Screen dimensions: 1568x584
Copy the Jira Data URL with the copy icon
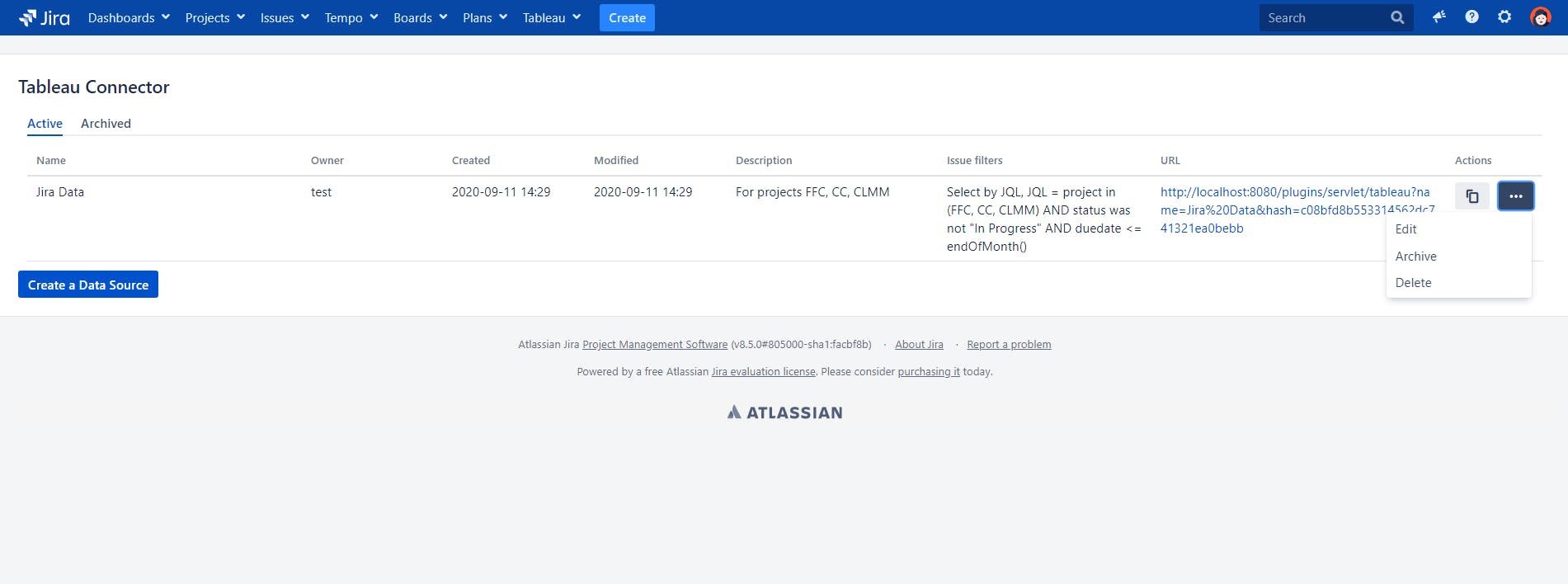coord(1472,196)
